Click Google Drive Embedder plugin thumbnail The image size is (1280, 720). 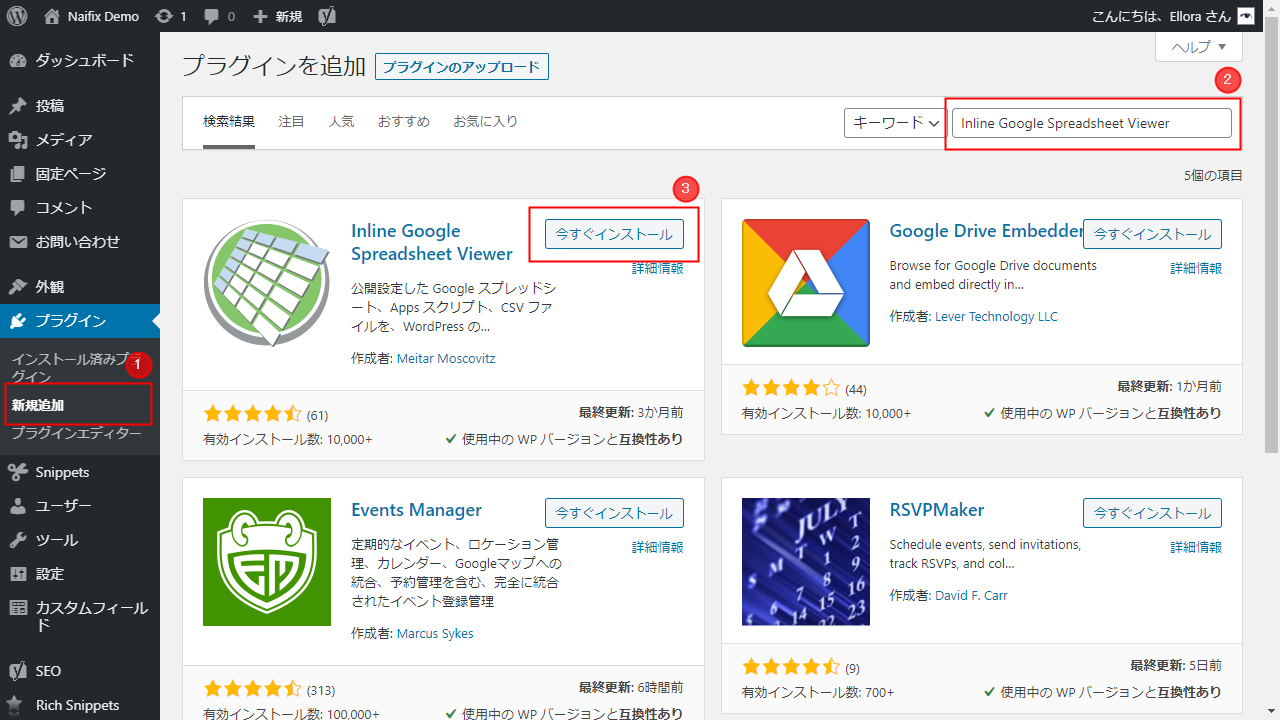tap(806, 283)
